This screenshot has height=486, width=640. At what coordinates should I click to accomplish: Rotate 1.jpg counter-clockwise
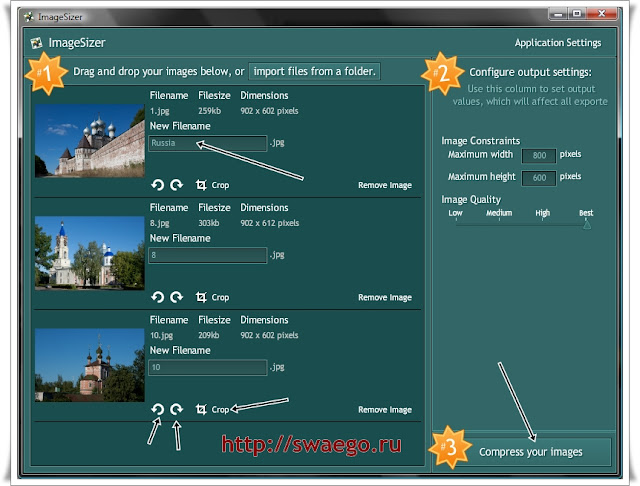[x=158, y=185]
